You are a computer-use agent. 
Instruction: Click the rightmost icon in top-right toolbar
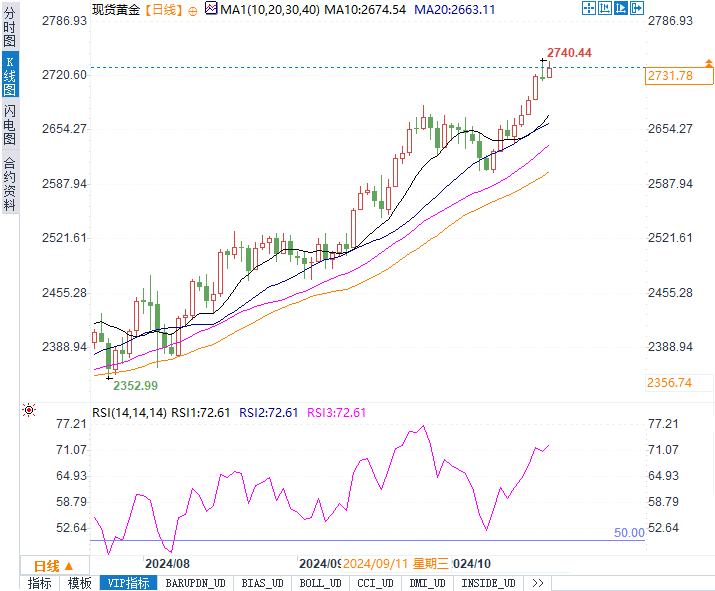639,8
